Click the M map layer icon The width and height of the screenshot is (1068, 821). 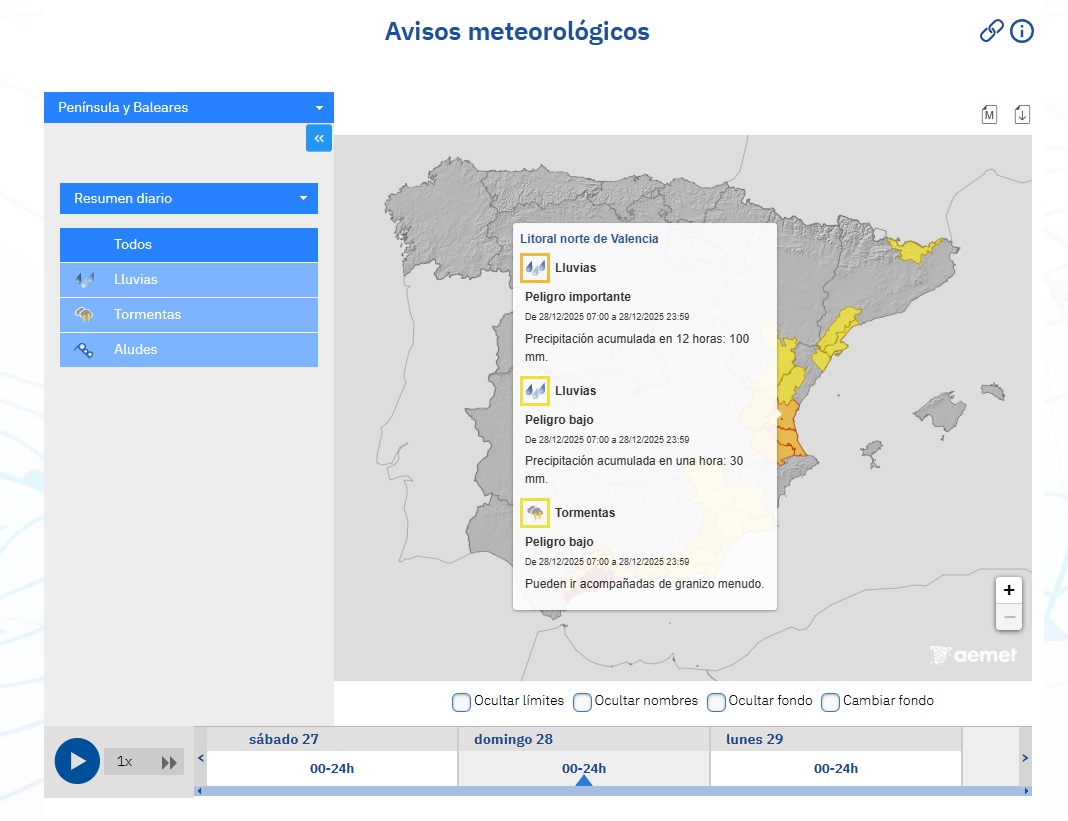point(989,114)
